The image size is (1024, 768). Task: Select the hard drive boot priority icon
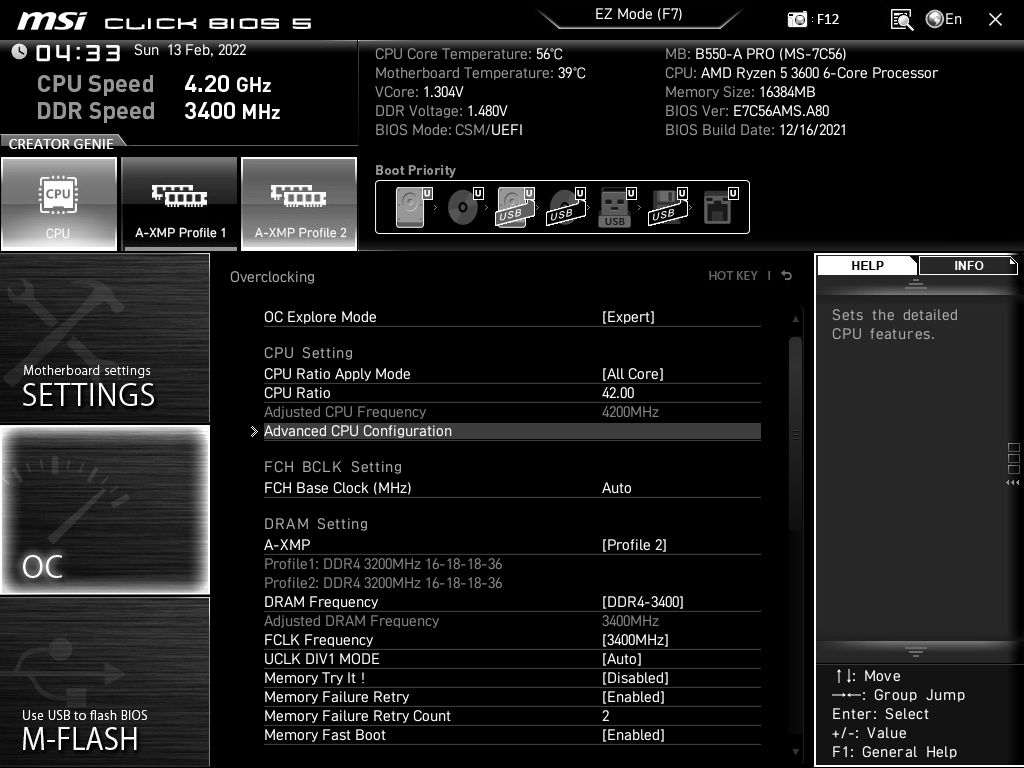411,208
